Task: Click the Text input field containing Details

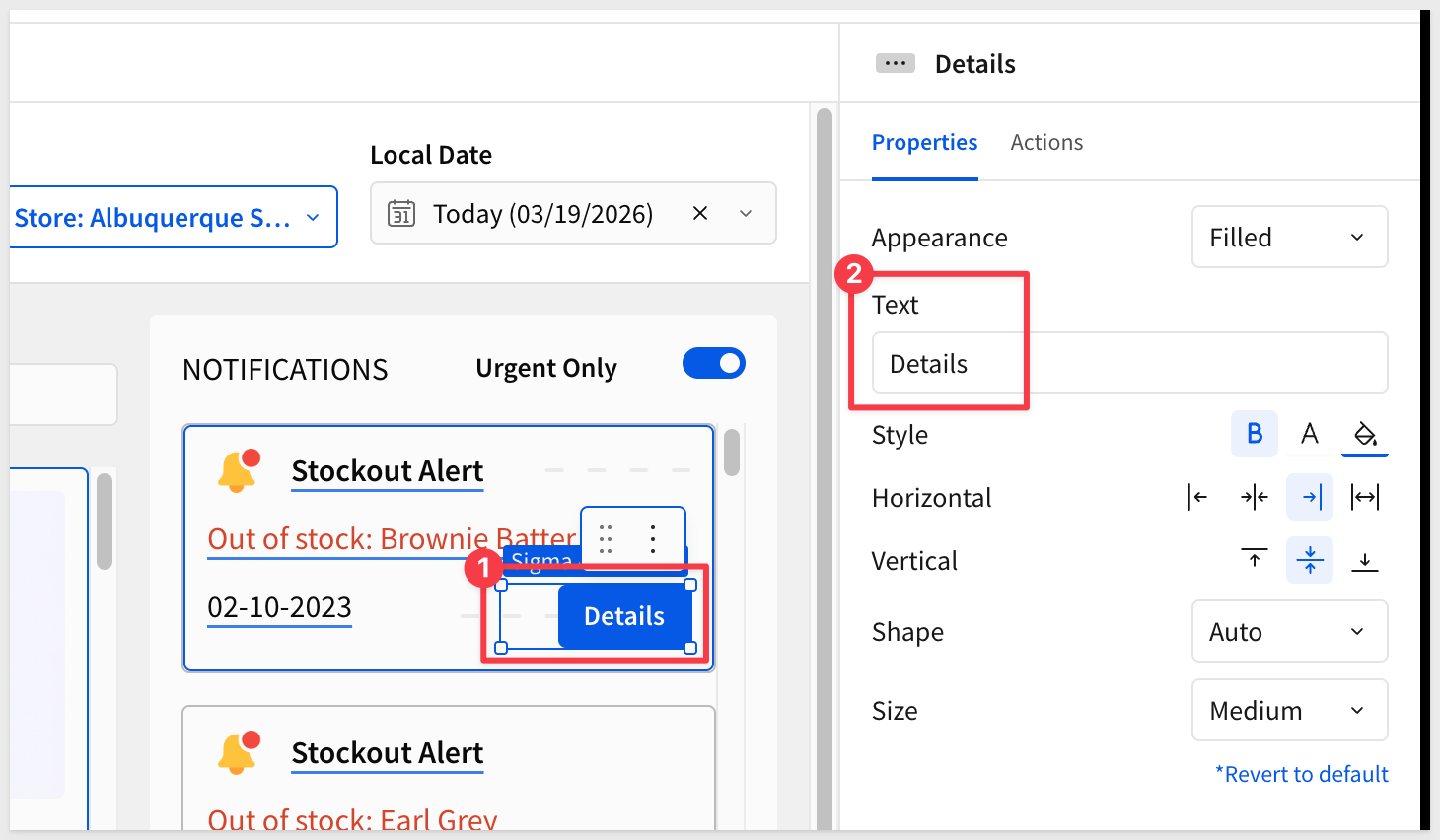Action: pyautogui.click(x=1129, y=364)
